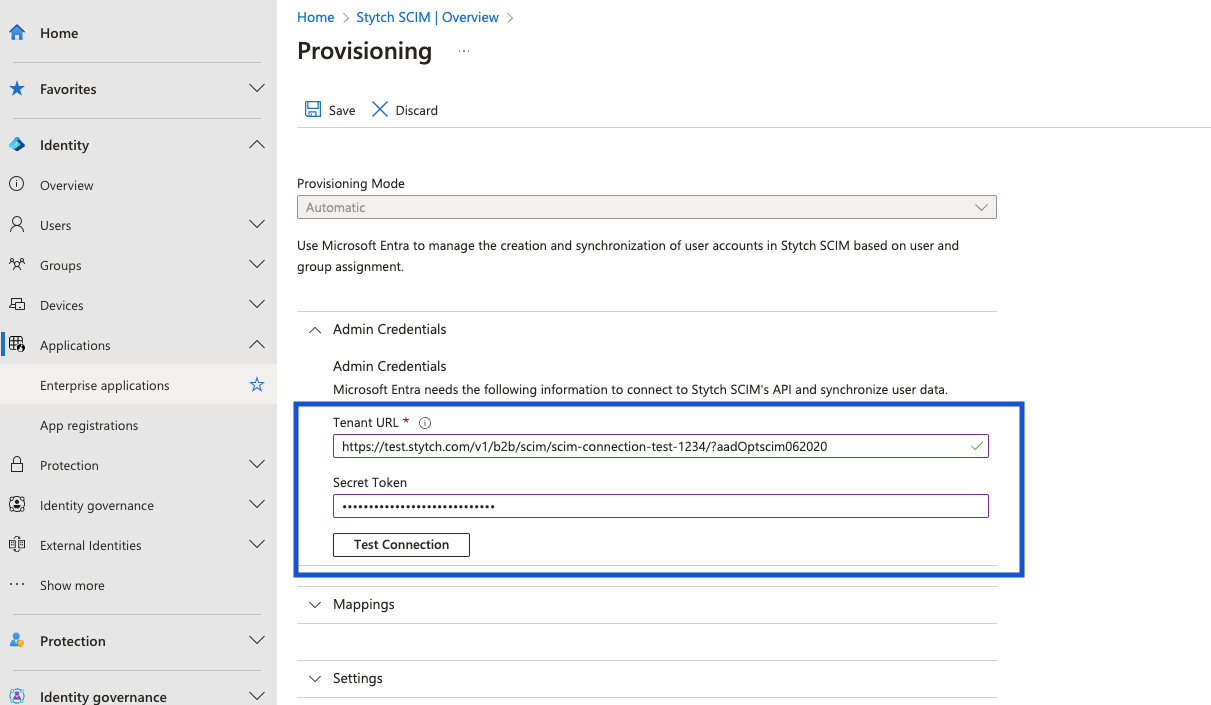This screenshot has height=705, width=1211.
Task: Select the Devices icon
Action: pos(16,304)
